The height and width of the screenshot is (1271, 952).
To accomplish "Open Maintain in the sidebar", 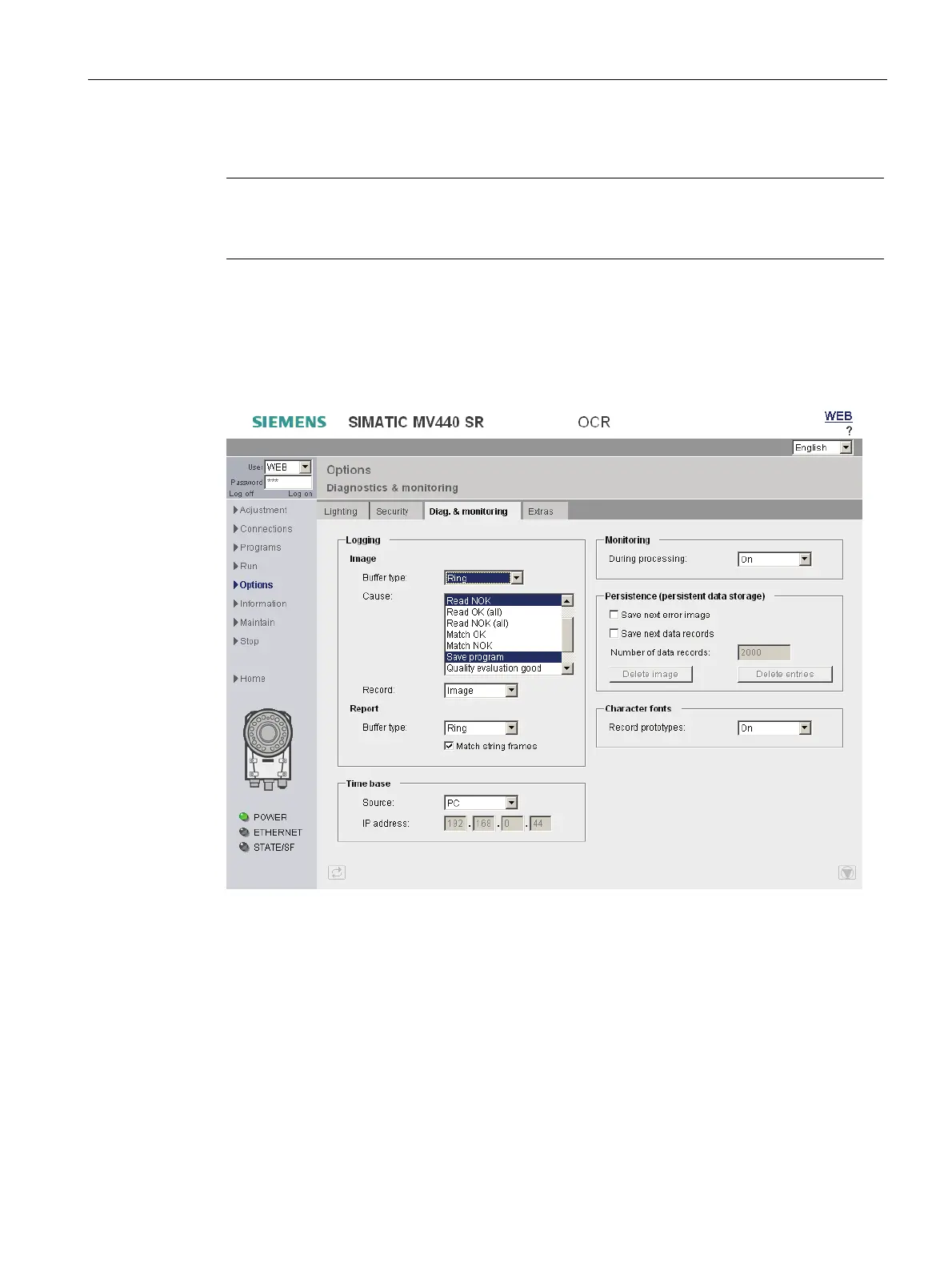I will pyautogui.click(x=254, y=623).
